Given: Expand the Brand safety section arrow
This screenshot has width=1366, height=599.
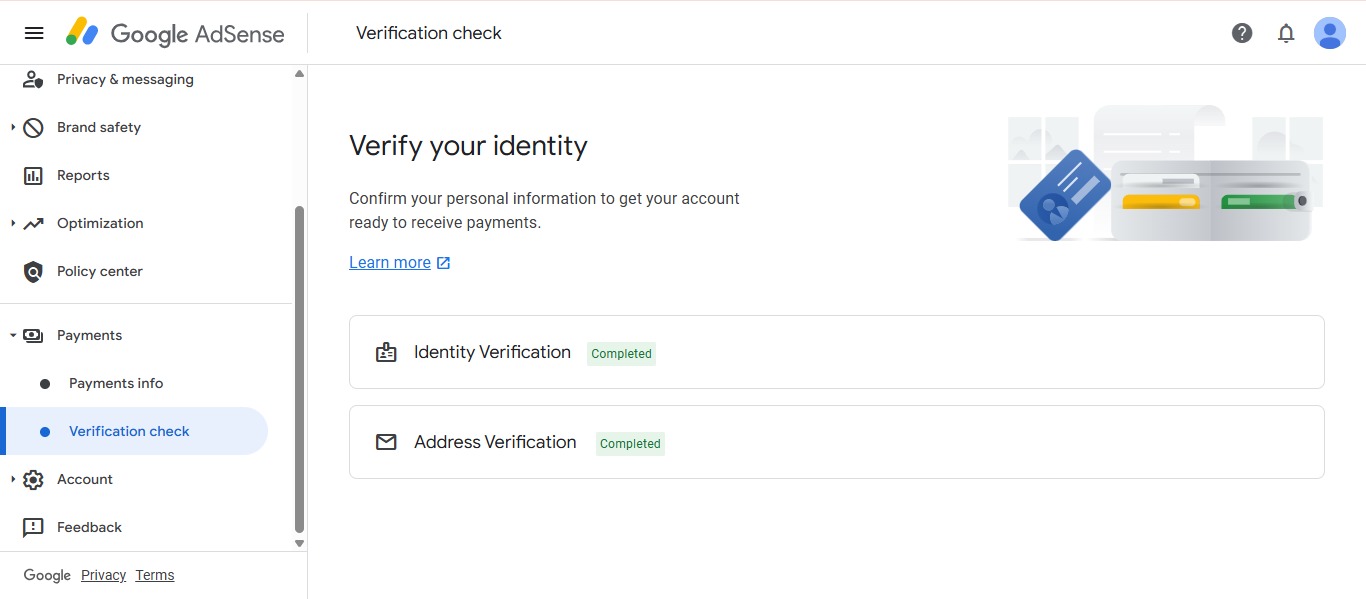Looking at the screenshot, I should (13, 127).
